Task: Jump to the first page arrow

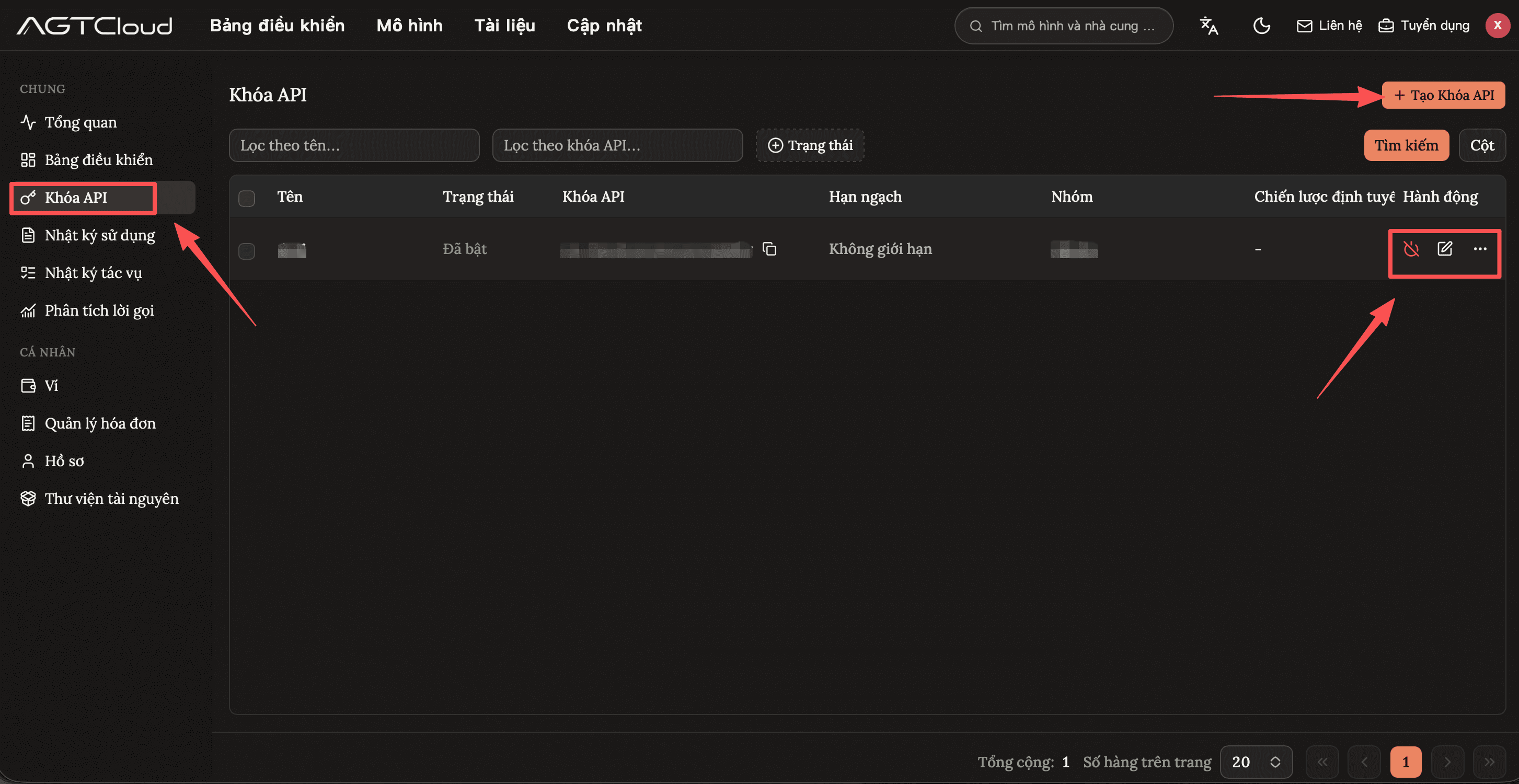Action: click(x=1322, y=762)
